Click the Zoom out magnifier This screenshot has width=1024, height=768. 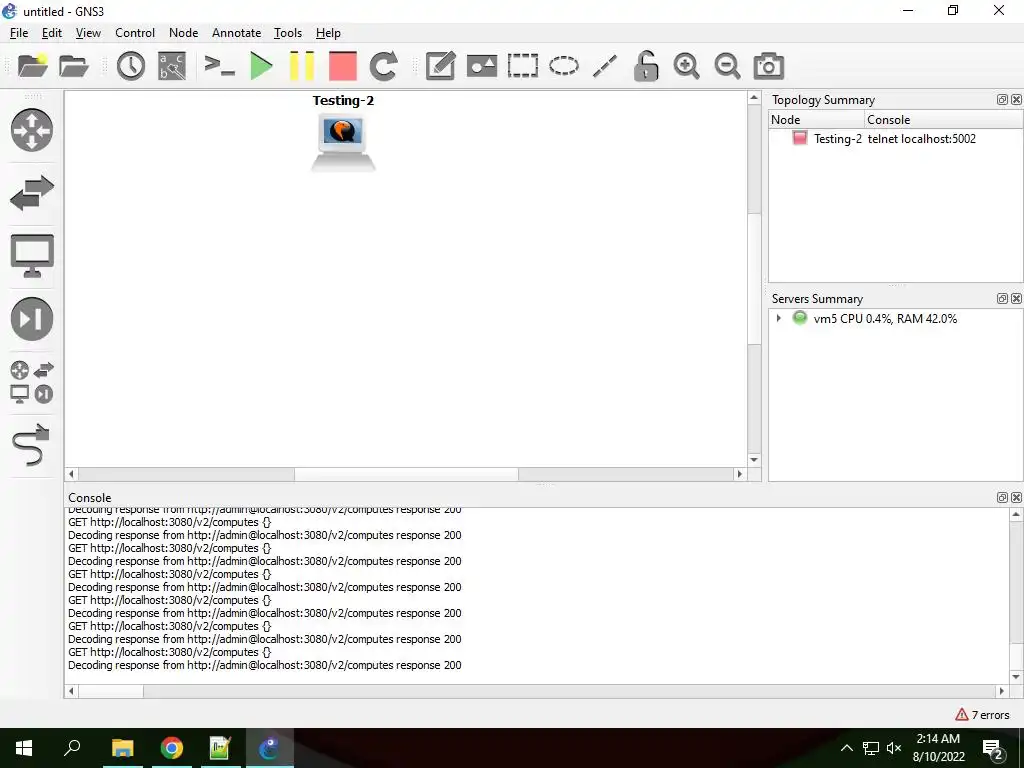727,66
